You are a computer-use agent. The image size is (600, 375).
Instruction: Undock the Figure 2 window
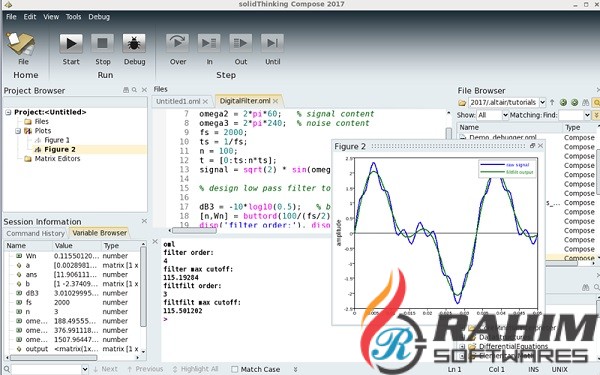click(532, 146)
